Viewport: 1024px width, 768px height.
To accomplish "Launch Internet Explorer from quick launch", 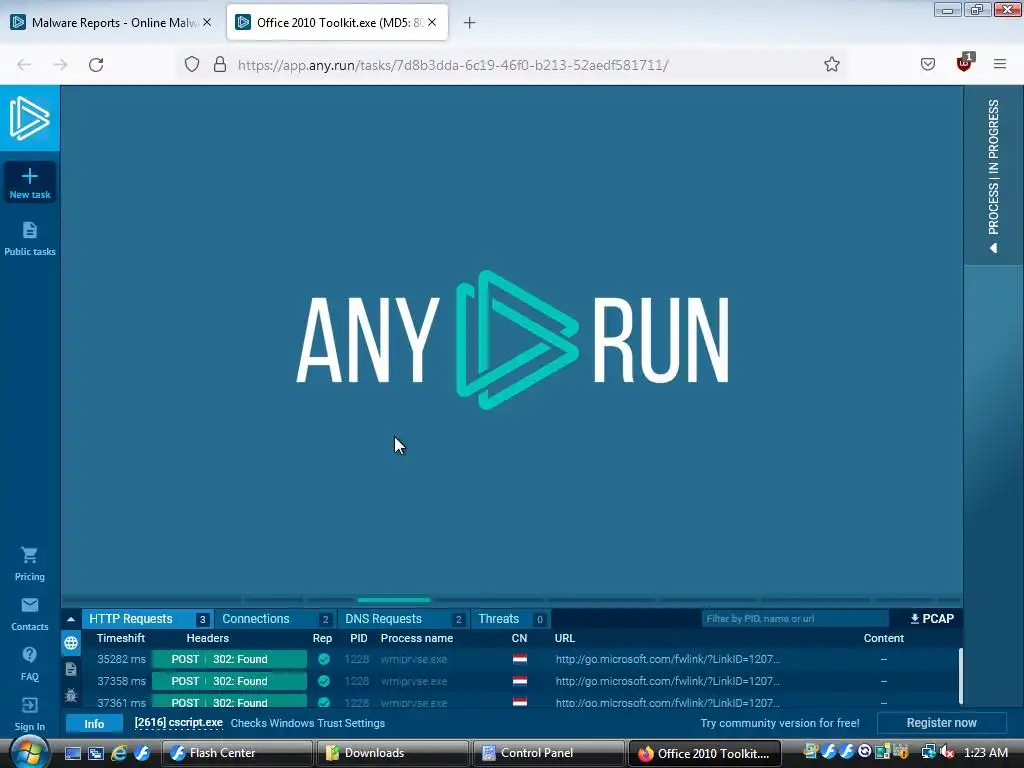I will click(119, 753).
